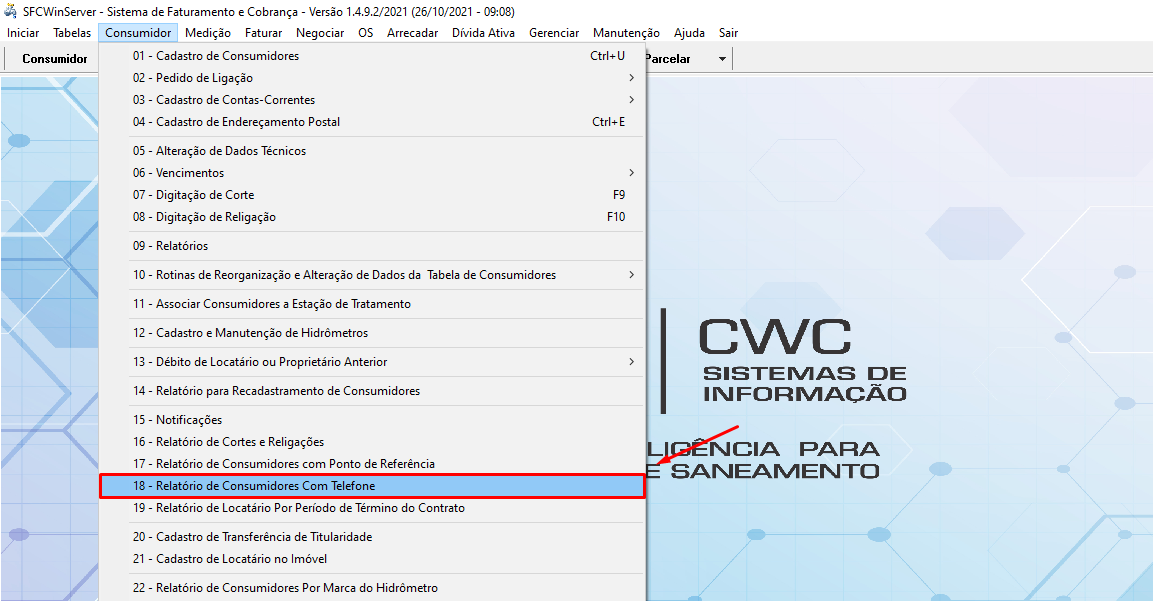Screen dimensions: 1153x601
Task: Click Sair in the menu bar
Action: 728,33
